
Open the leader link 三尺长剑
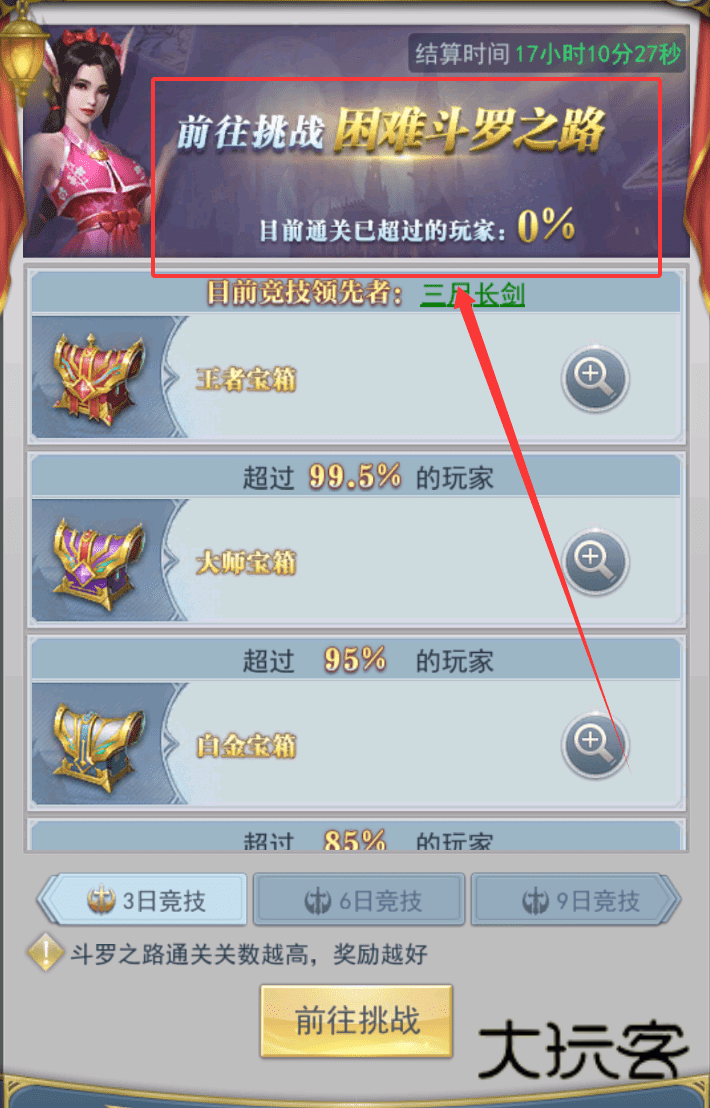472,293
